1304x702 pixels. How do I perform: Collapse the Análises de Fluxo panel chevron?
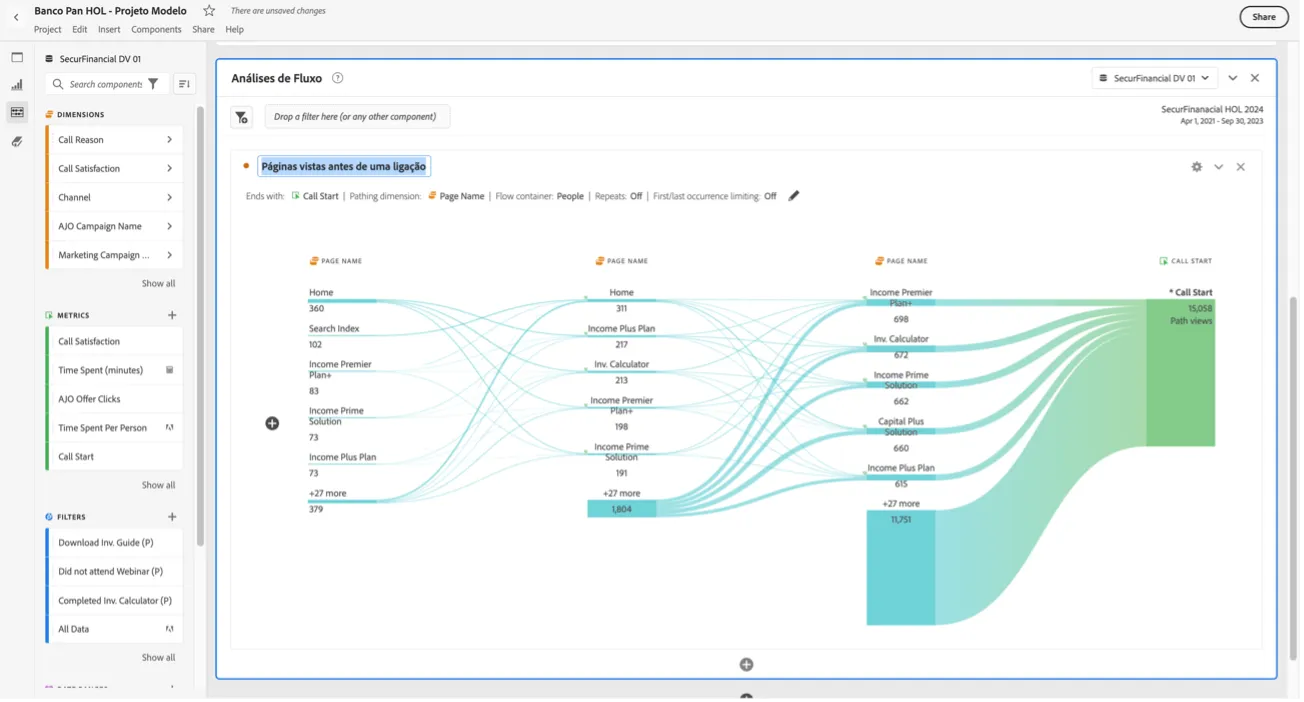1233,78
